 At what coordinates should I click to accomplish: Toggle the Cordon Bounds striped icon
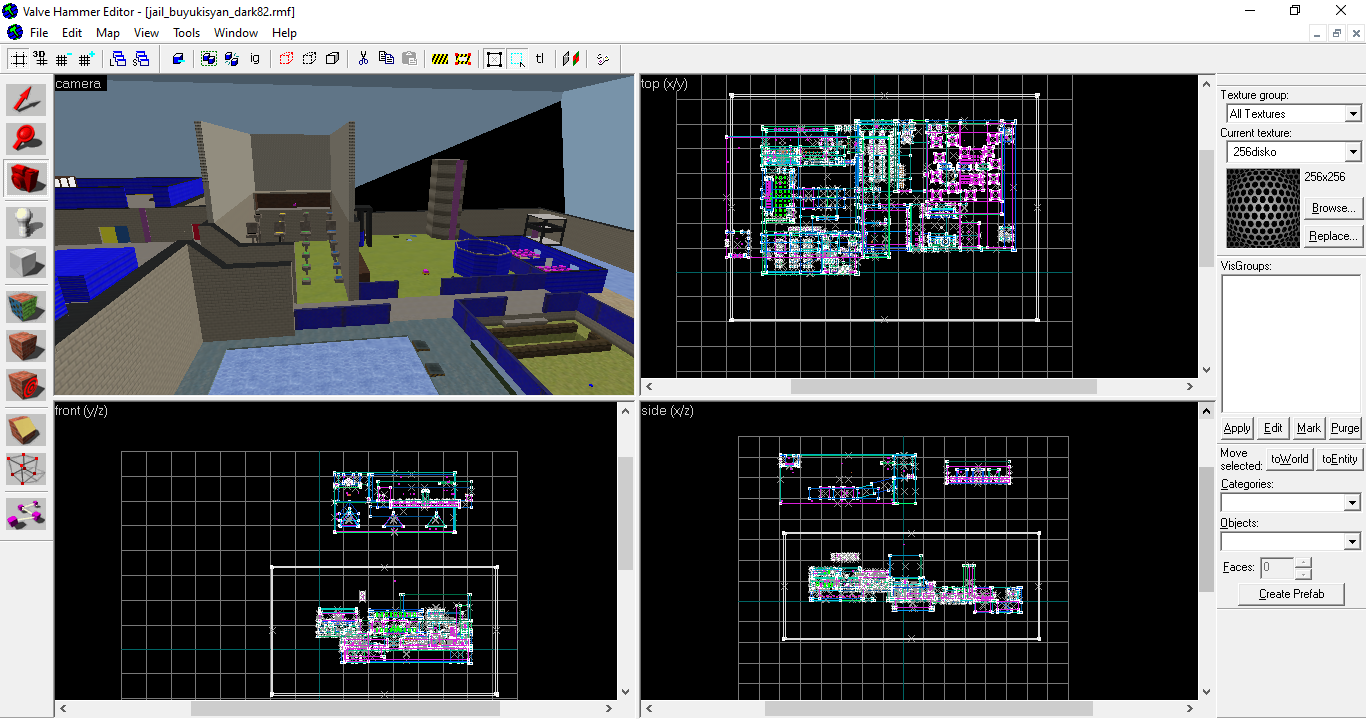tap(440, 59)
